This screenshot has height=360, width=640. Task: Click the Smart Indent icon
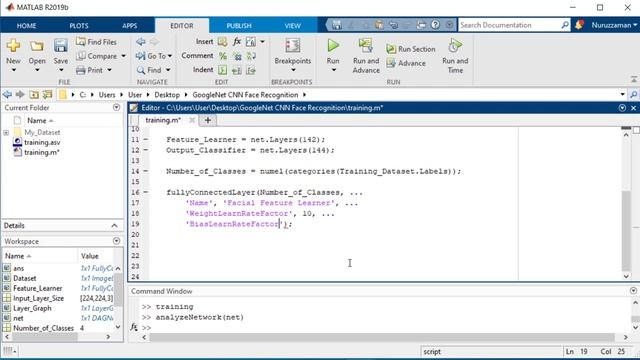tap(222, 70)
